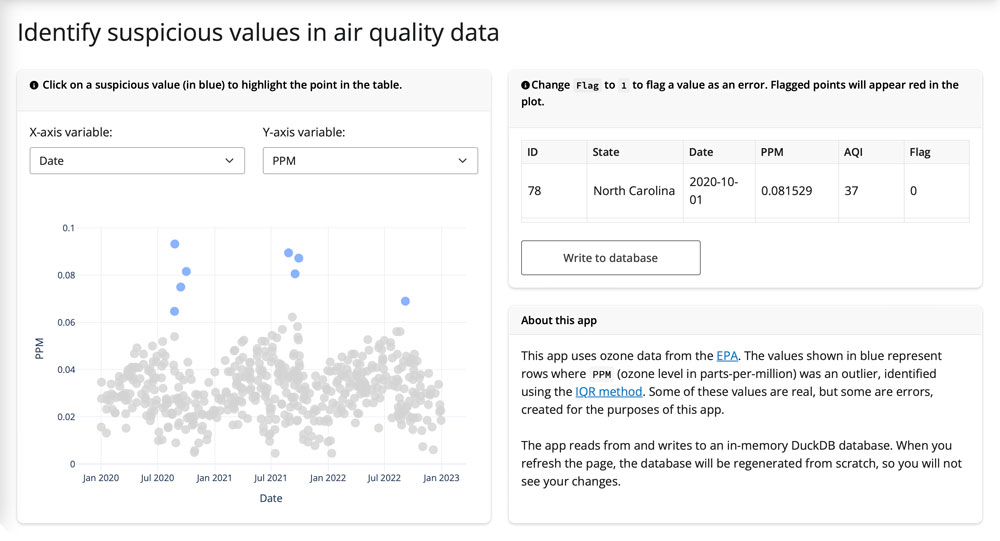This screenshot has height=541, width=1000.
Task: Click the ID column header
Action: (x=533, y=152)
